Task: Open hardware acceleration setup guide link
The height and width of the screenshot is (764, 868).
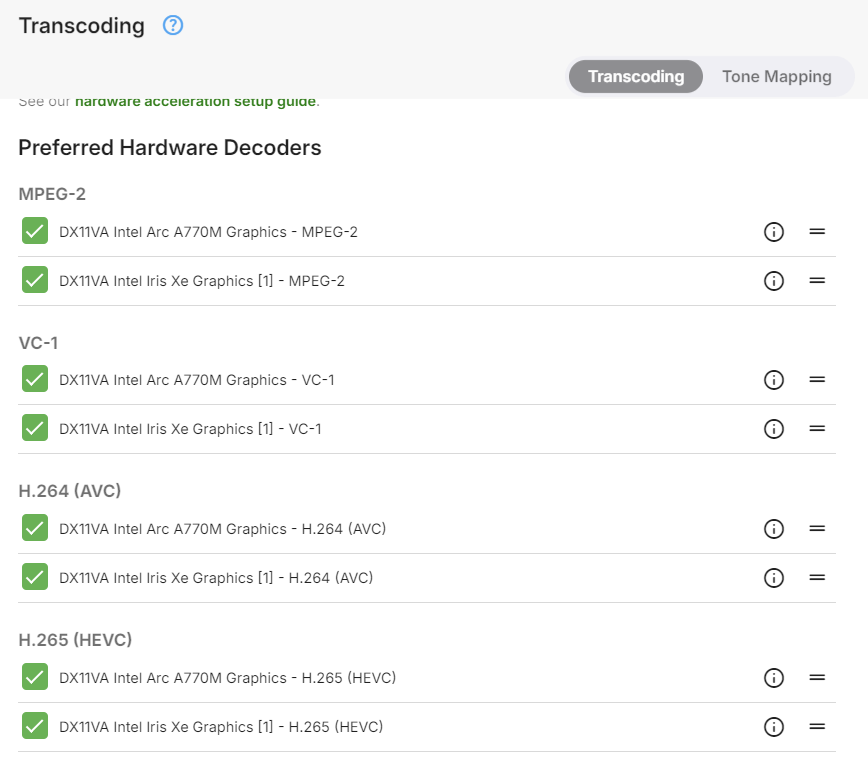Action: click(x=196, y=102)
